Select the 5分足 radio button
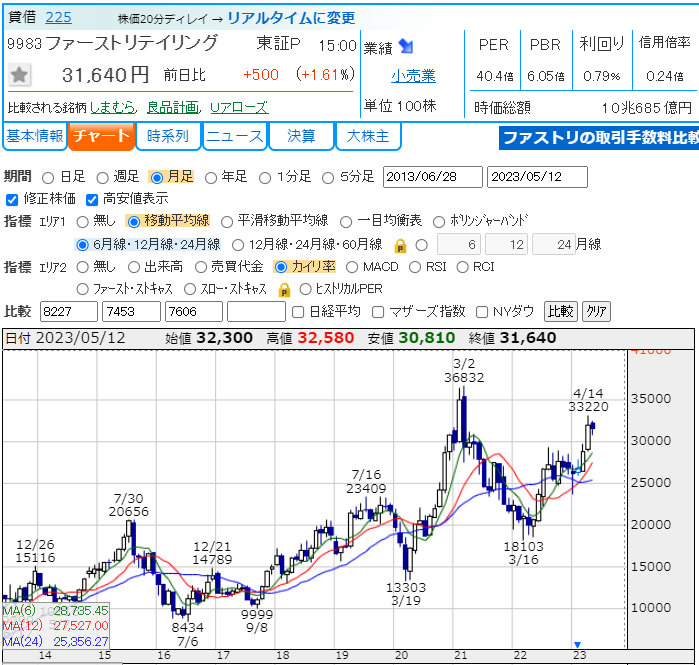 (328, 178)
